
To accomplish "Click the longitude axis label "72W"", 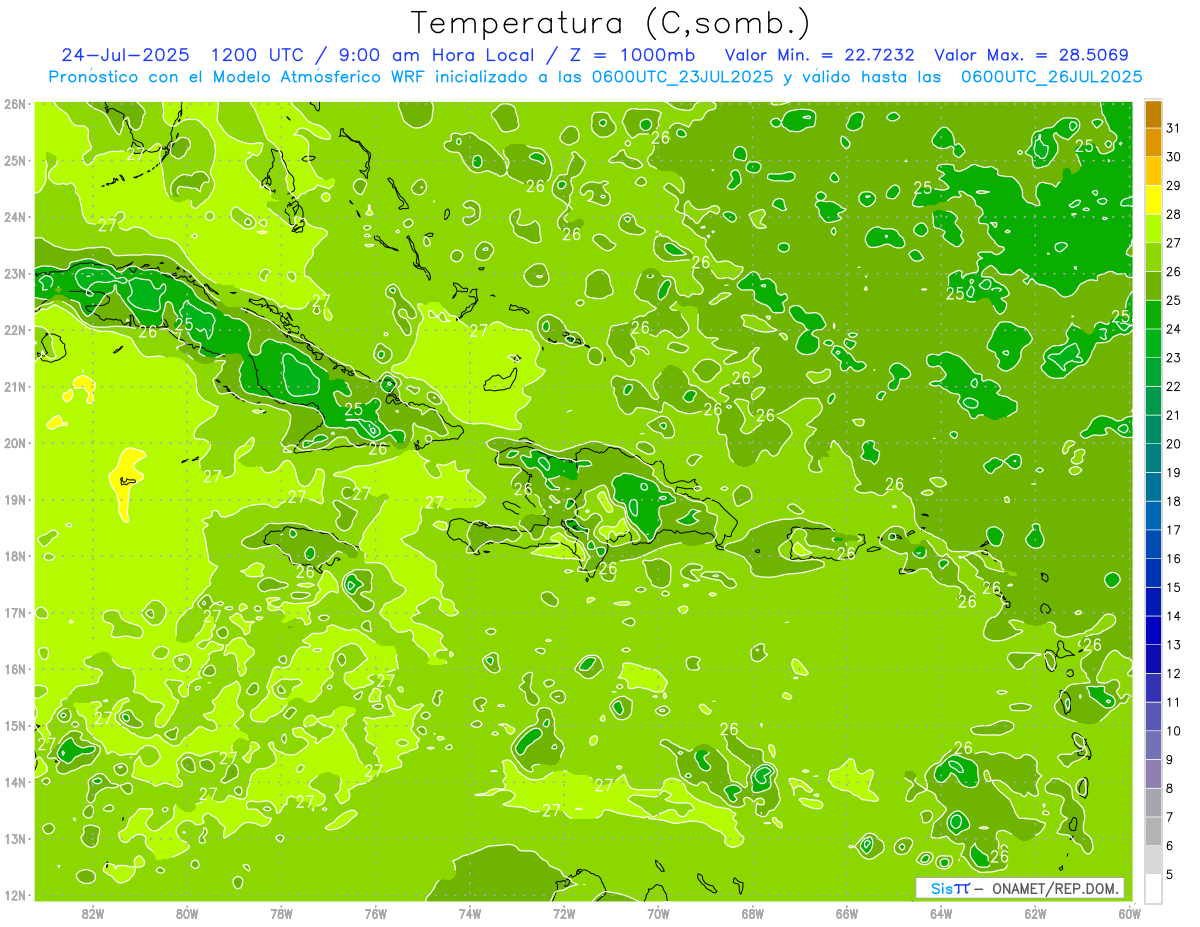I will pos(564,913).
